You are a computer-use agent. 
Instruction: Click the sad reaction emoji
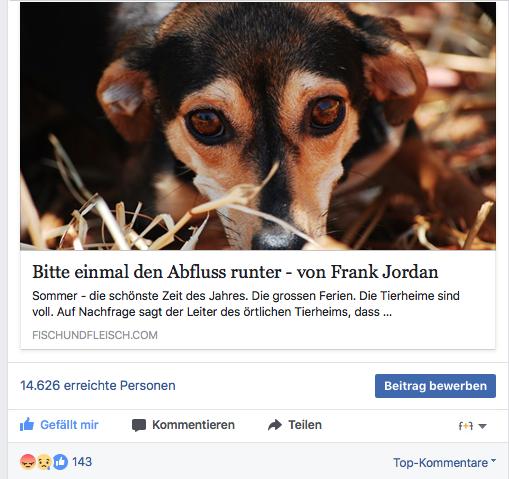click(44, 462)
